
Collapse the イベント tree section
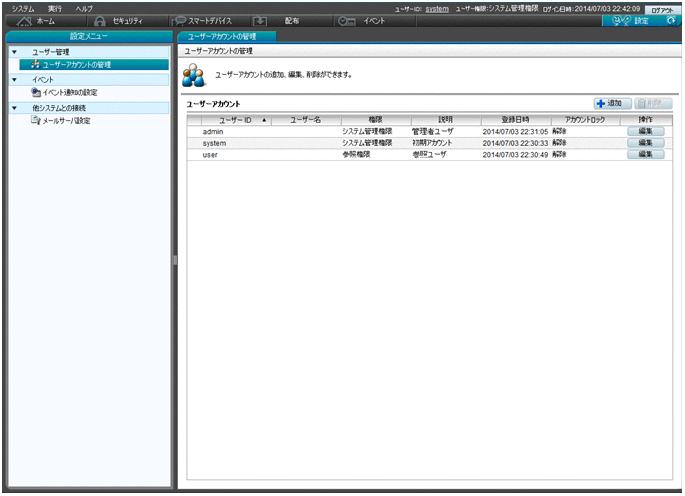coord(14,79)
